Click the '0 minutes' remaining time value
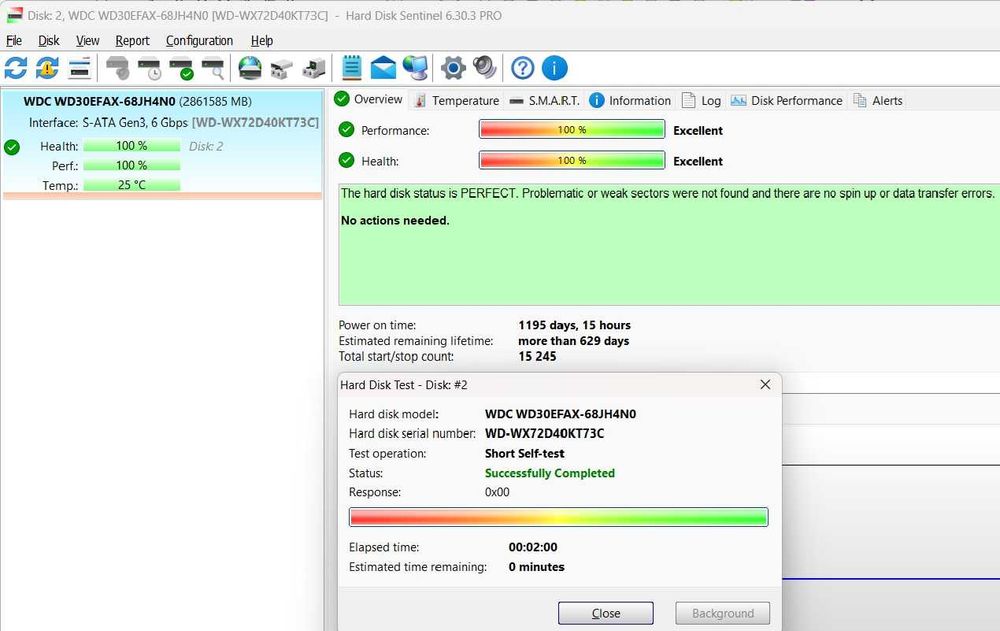The height and width of the screenshot is (631, 1000). [536, 567]
